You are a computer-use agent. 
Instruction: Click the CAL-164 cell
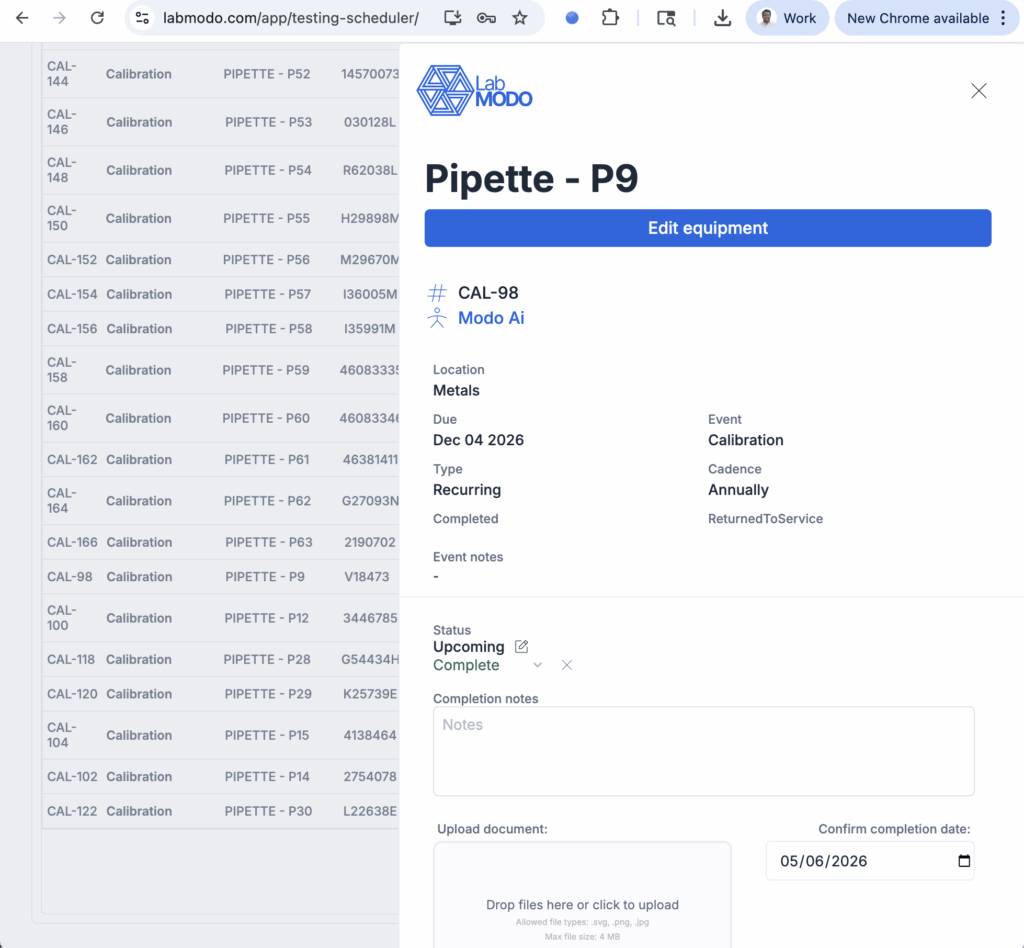pyautogui.click(x=62, y=501)
